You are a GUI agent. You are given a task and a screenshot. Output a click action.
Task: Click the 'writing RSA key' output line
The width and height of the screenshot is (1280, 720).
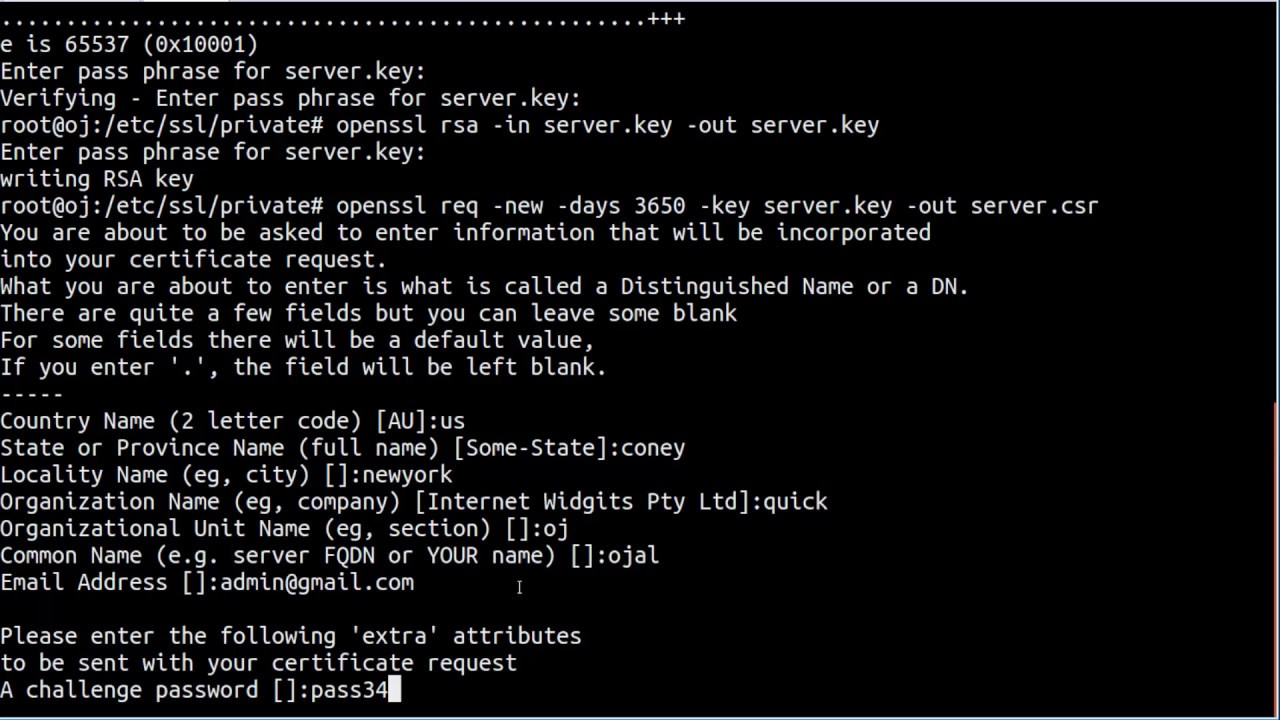[97, 179]
